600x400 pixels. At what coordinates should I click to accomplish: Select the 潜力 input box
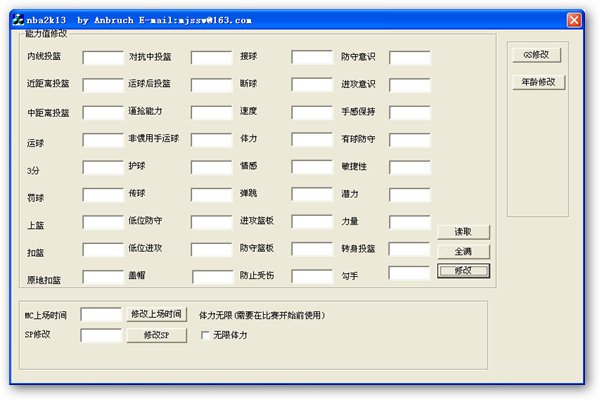pos(410,195)
